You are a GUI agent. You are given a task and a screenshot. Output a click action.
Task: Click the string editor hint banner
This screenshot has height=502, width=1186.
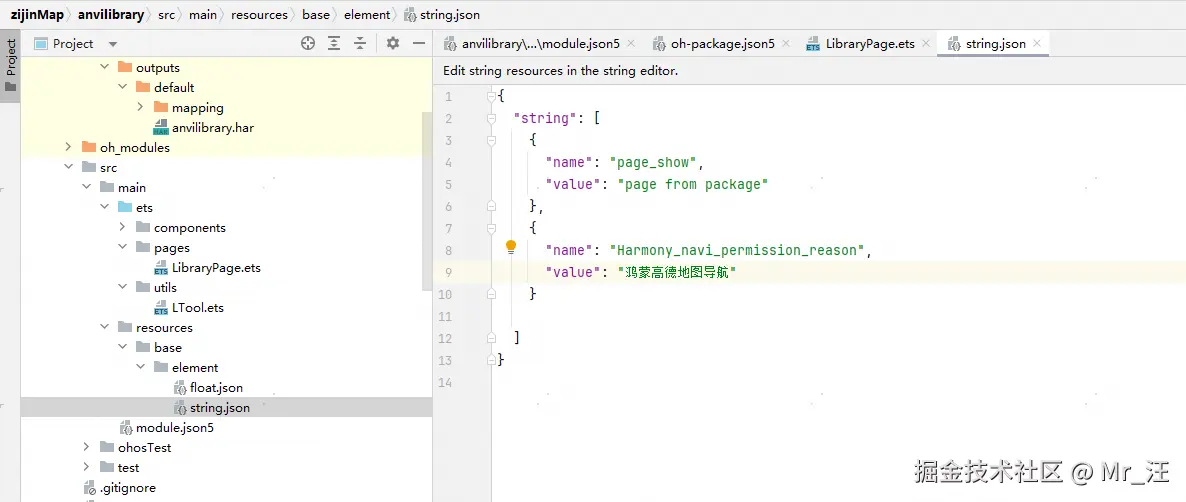[x=560, y=71]
